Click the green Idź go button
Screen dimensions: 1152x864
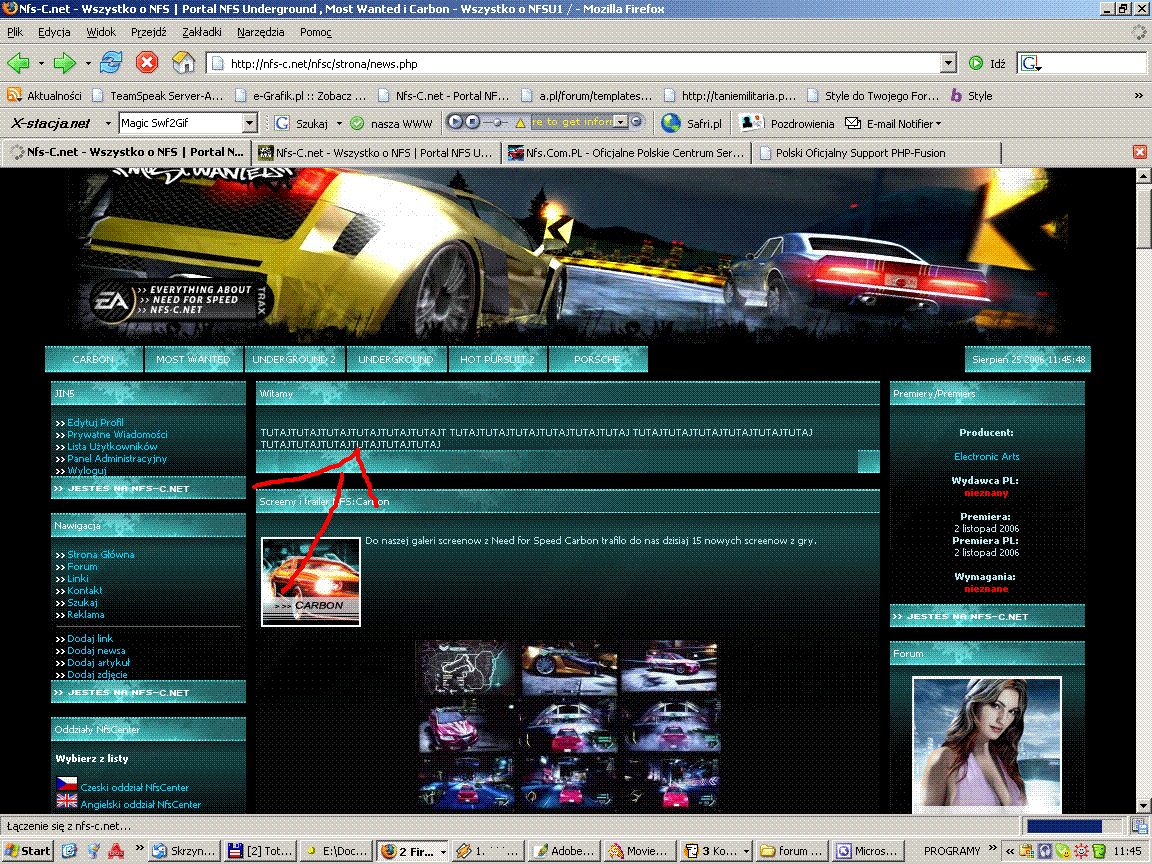pyautogui.click(x=987, y=63)
